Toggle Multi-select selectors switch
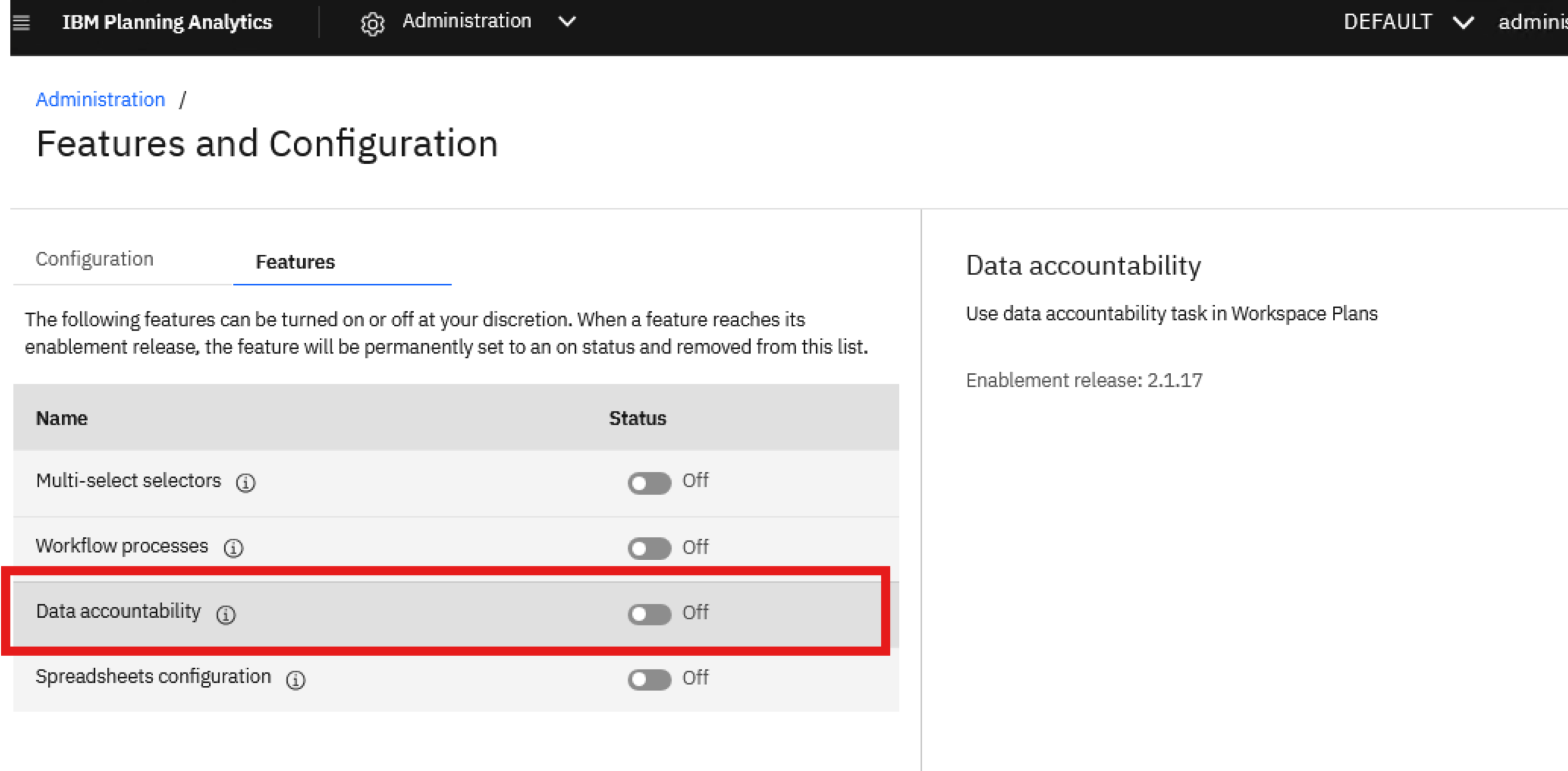This screenshot has width=1568, height=771. tap(649, 482)
